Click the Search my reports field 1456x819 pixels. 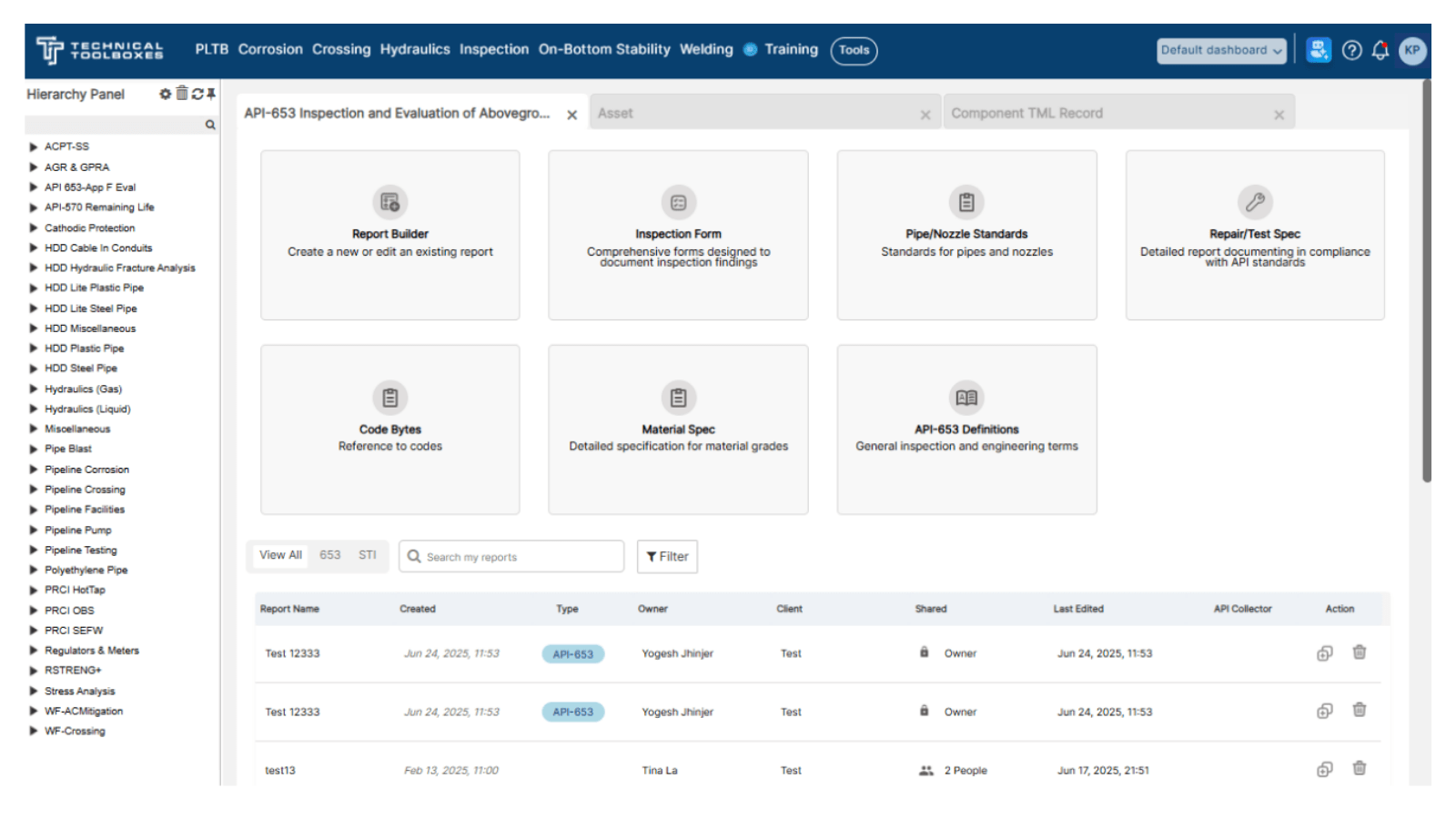click(x=511, y=557)
